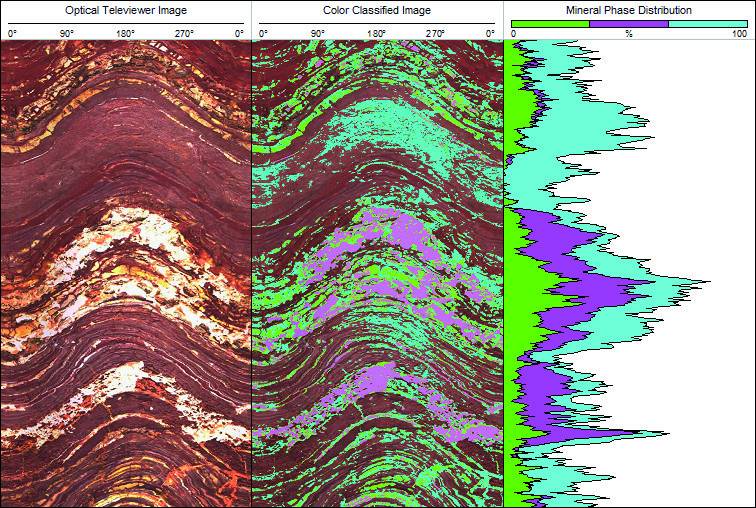Click the large white mineral patch in the optical image

point(130,240)
